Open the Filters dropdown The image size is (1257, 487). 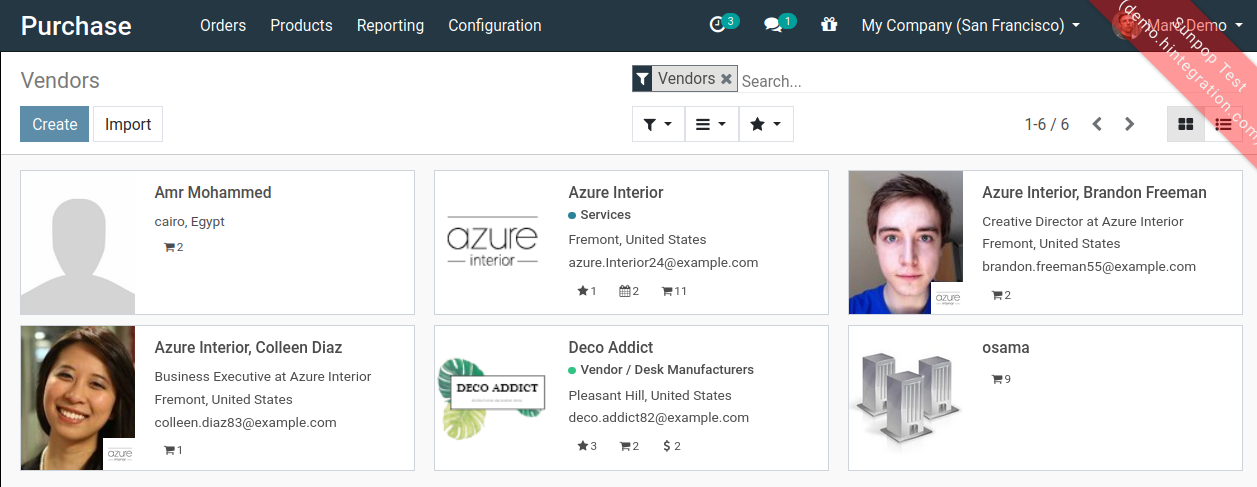(x=658, y=124)
